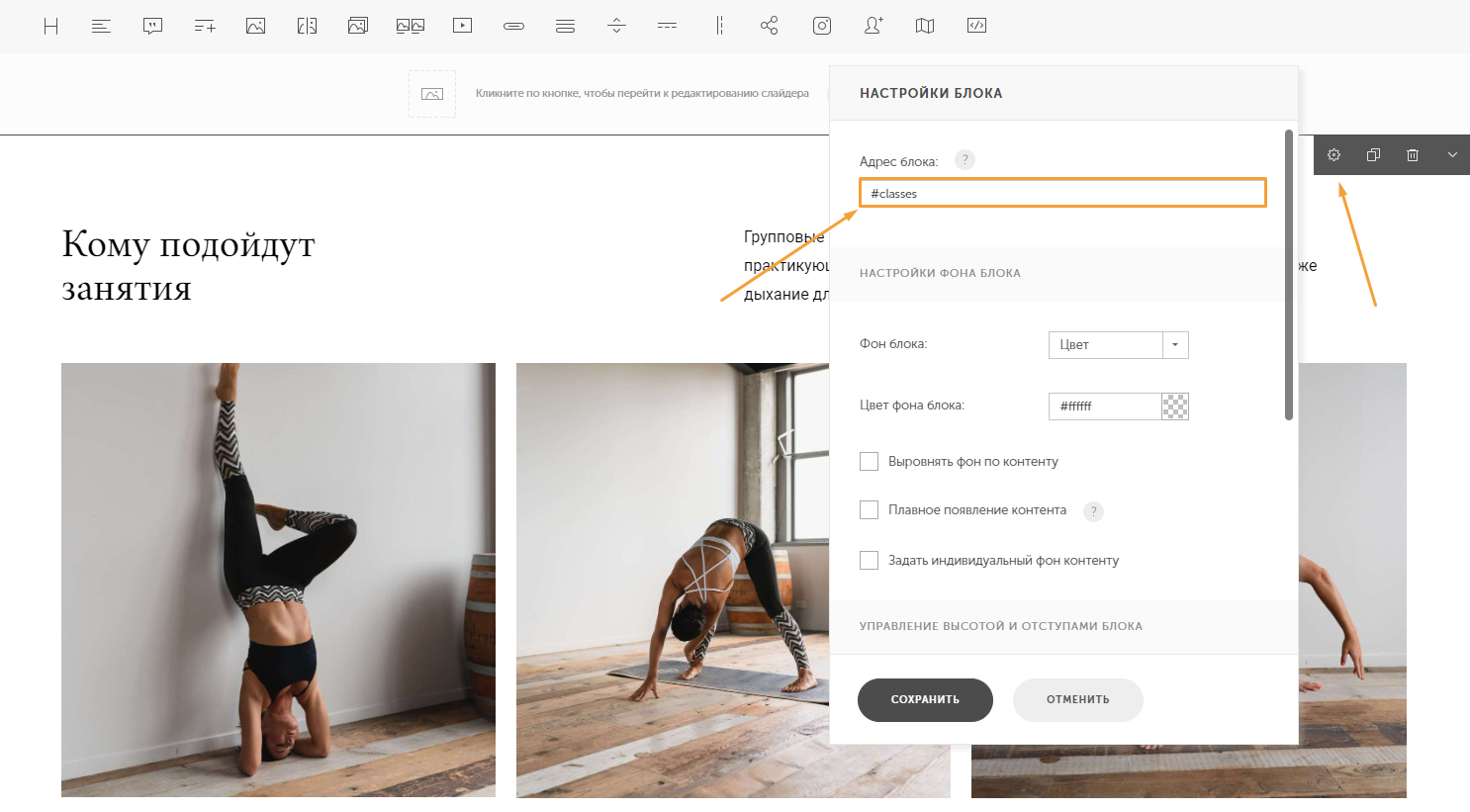Insert a video block
The height and width of the screenshot is (812, 1470).
pos(462,26)
